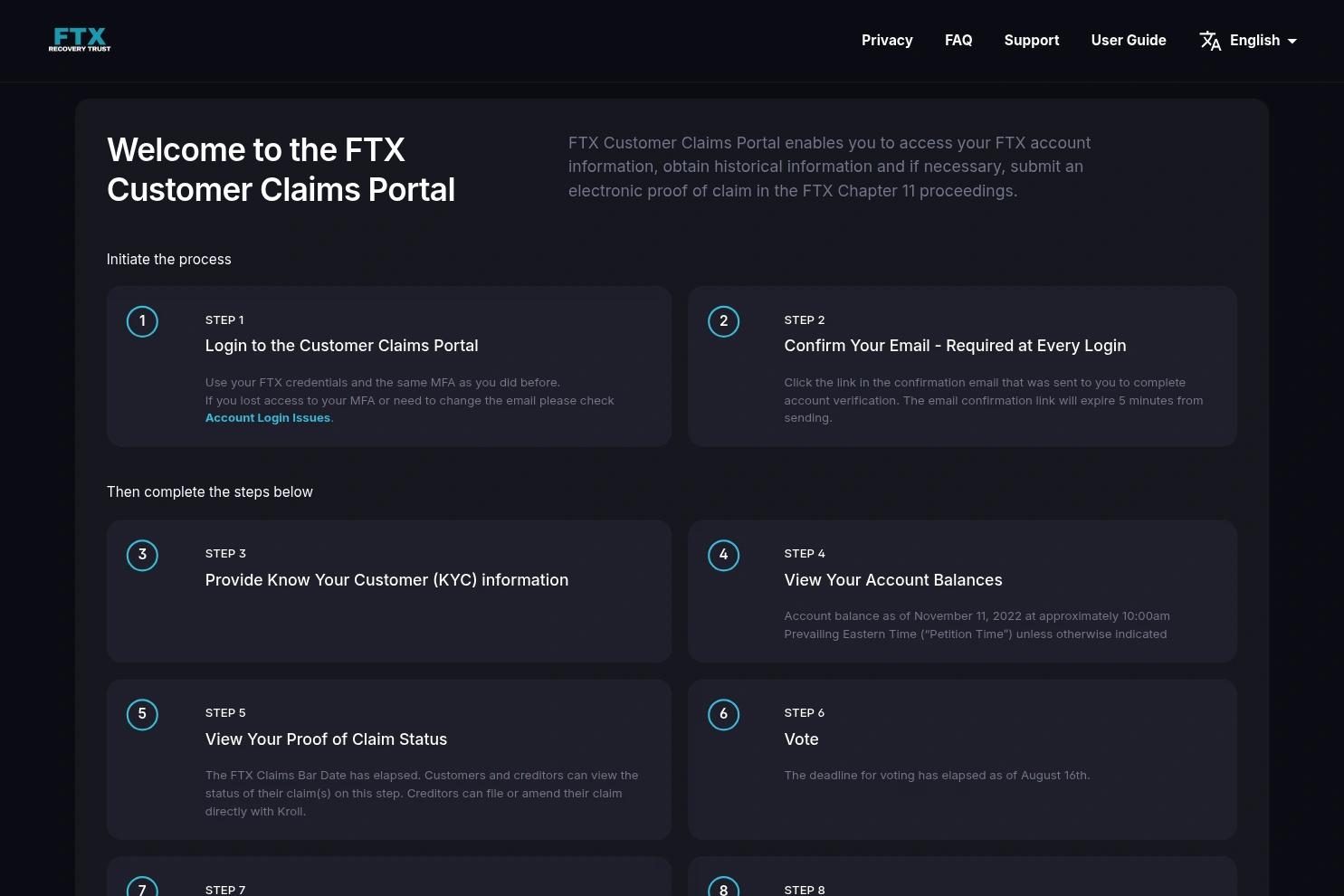Follow the Account Login Issues link
The height and width of the screenshot is (896, 1344).
(268, 418)
